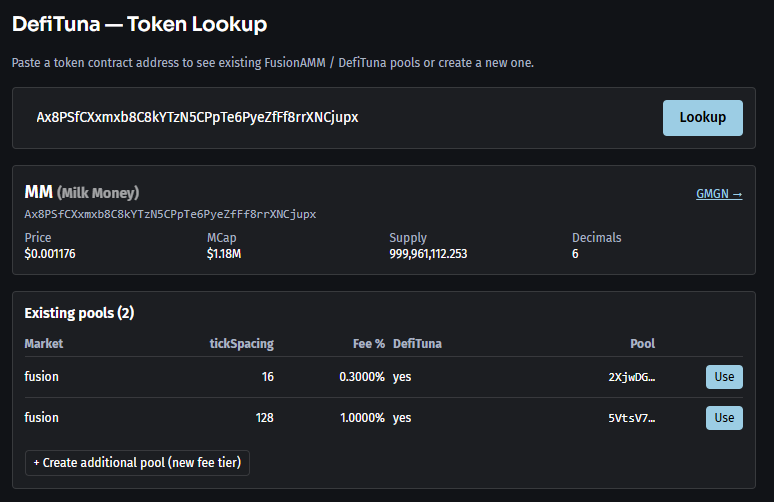774x502 pixels.
Task: Open the GMGN link
Action: pos(719,194)
